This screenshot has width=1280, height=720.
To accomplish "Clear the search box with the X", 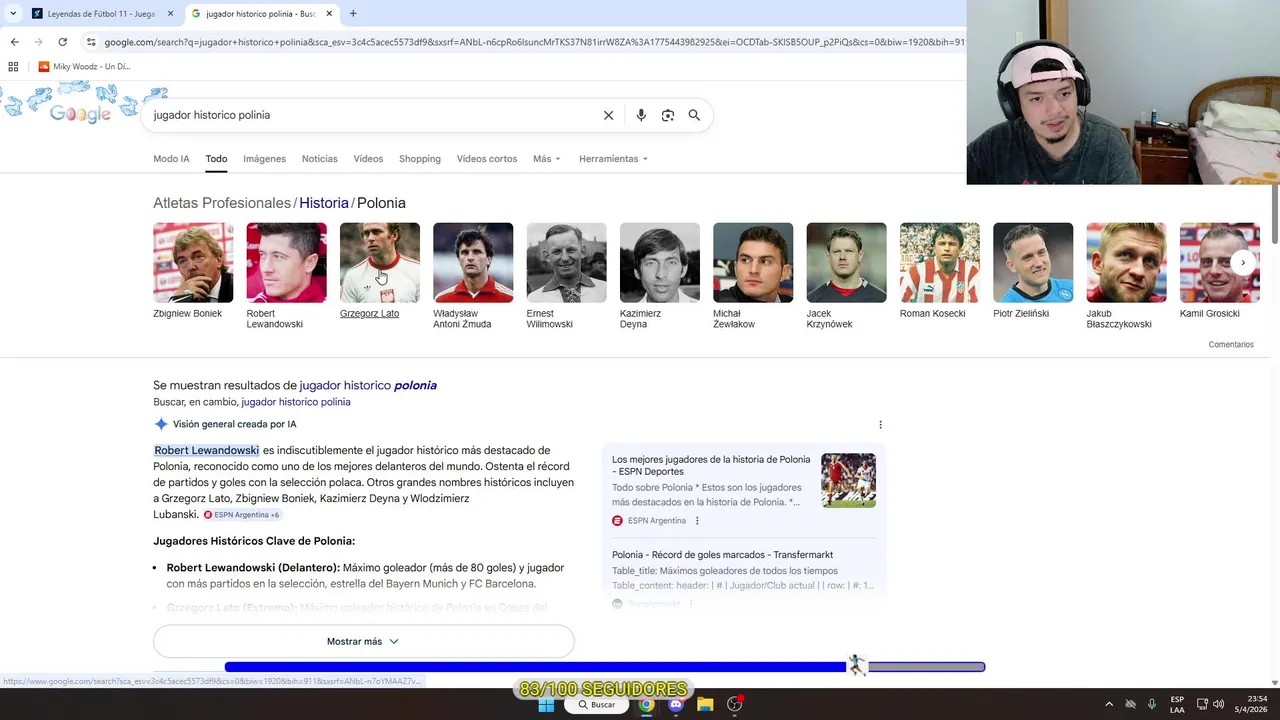I will 608,115.
